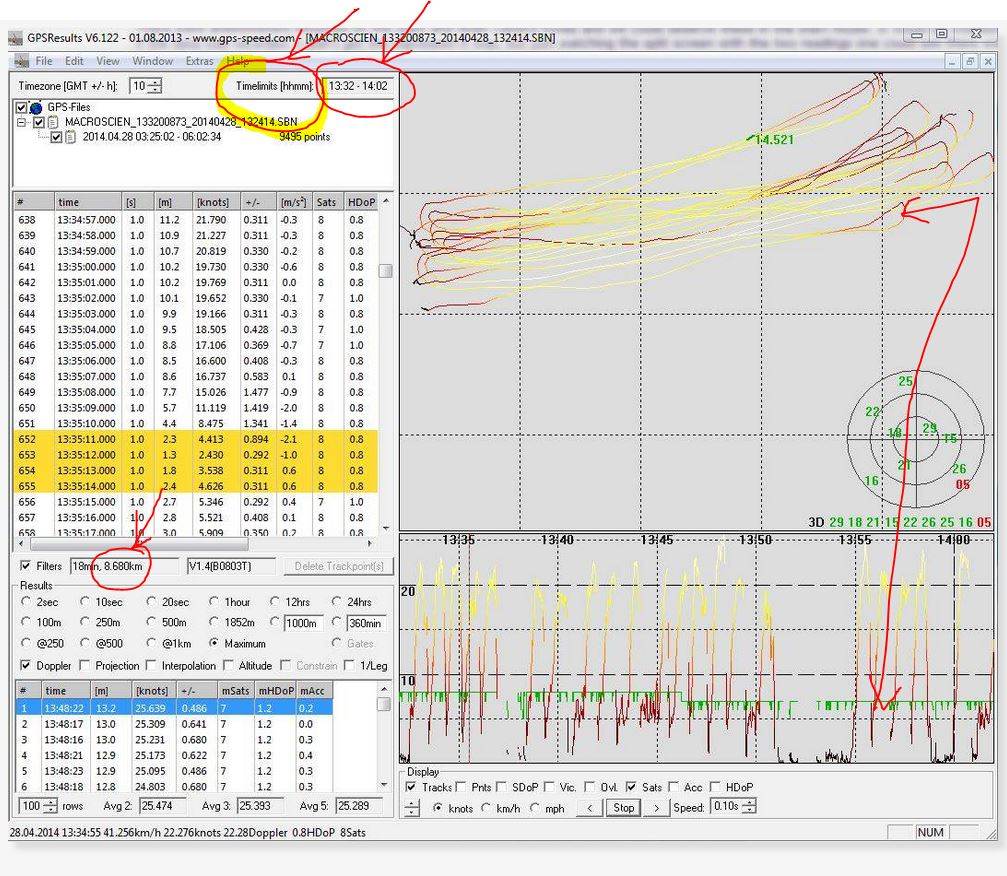Image resolution: width=1007 pixels, height=876 pixels.
Task: Switch speed units to km/h
Action: point(486,807)
